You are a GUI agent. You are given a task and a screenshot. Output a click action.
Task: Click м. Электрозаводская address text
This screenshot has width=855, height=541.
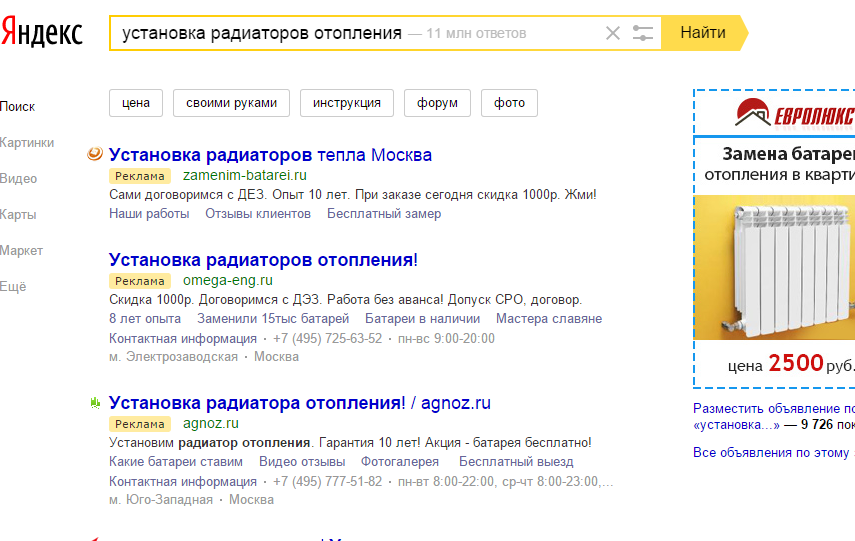[x=173, y=357]
